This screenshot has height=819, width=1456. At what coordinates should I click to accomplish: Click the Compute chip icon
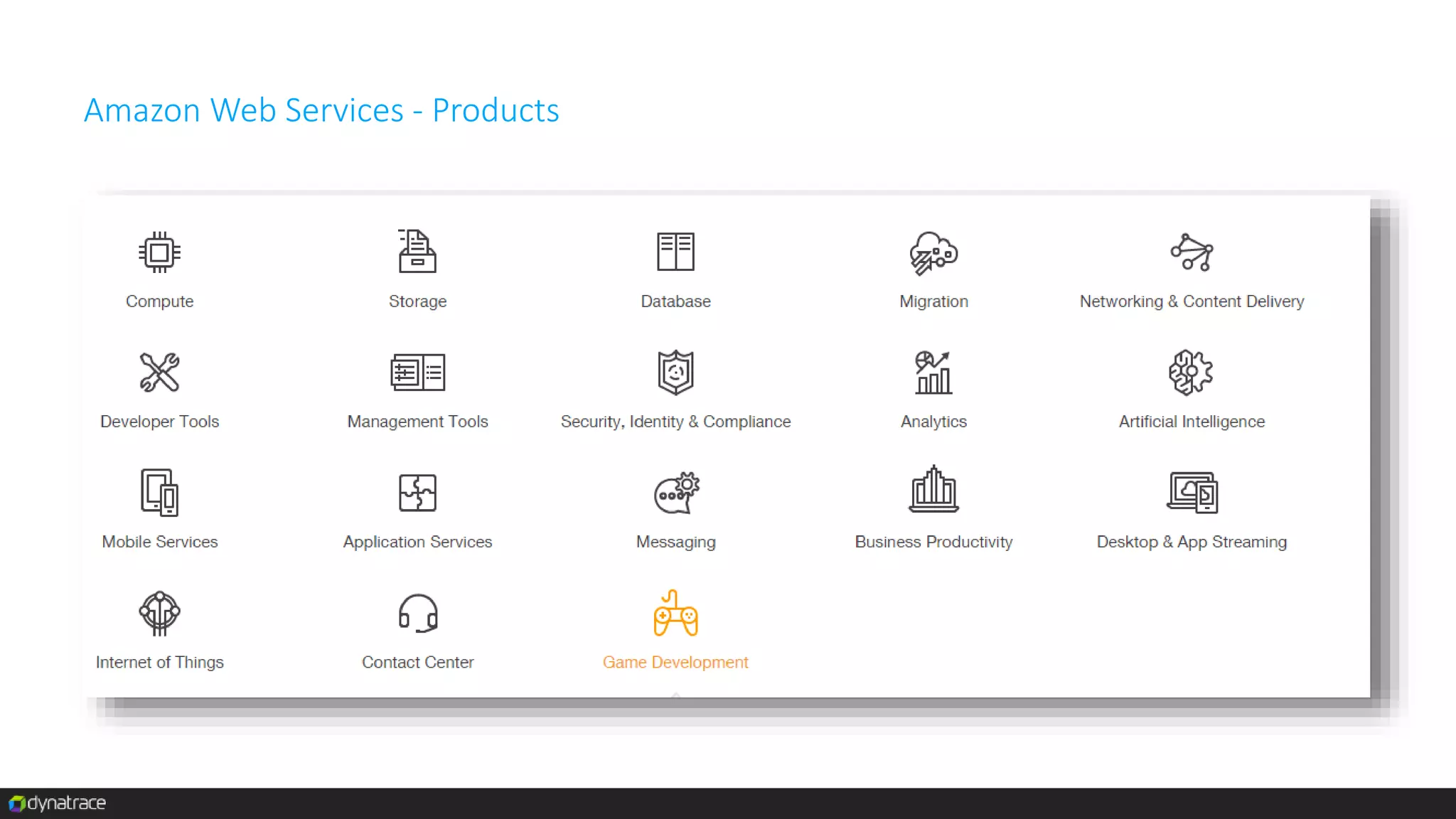(159, 252)
